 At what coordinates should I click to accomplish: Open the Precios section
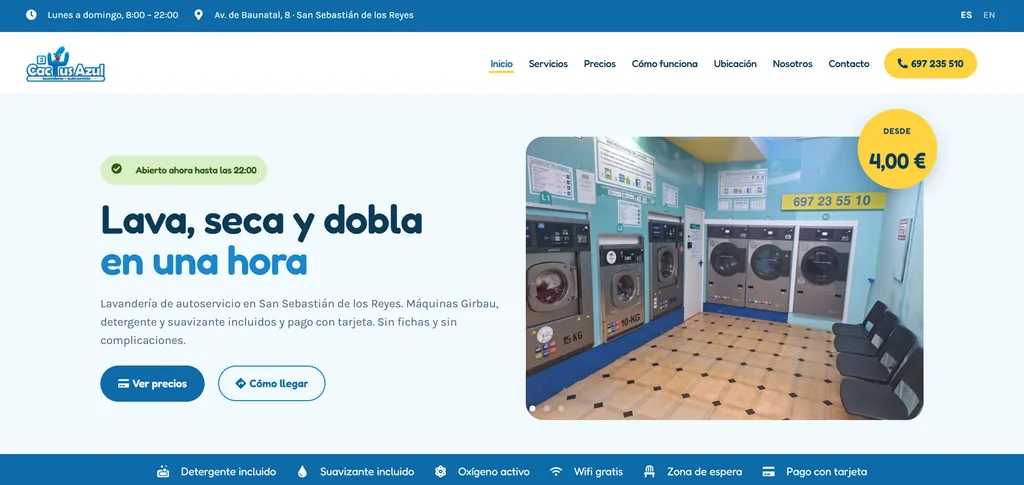[600, 64]
